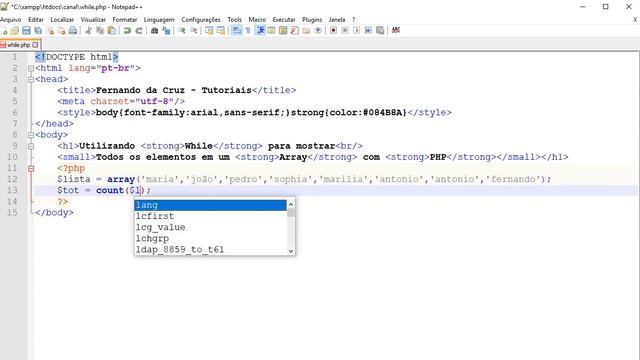Open the Formatar menu
640x360 pixels.
click(125, 20)
